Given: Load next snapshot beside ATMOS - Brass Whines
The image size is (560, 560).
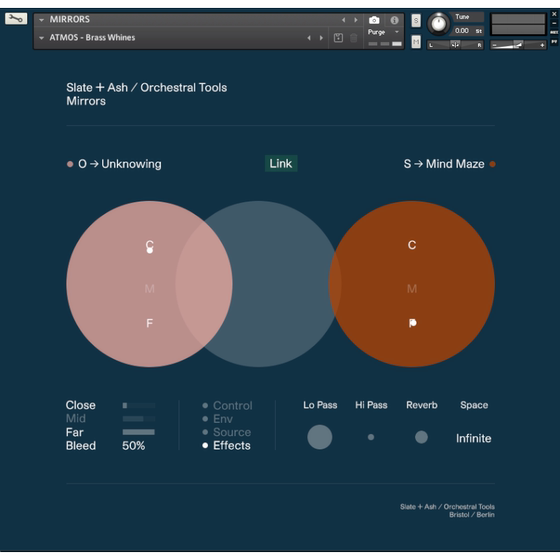Looking at the screenshot, I should [x=321, y=38].
